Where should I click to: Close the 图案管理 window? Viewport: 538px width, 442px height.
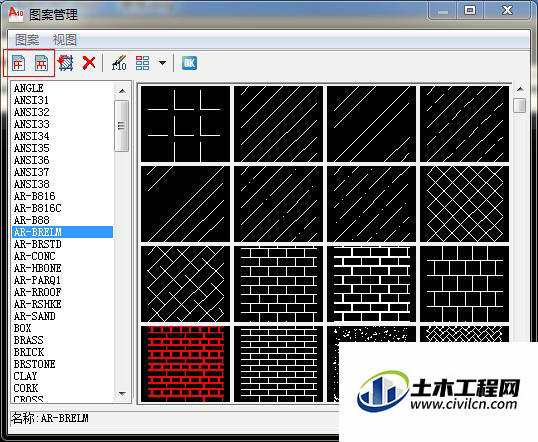click(507, 10)
